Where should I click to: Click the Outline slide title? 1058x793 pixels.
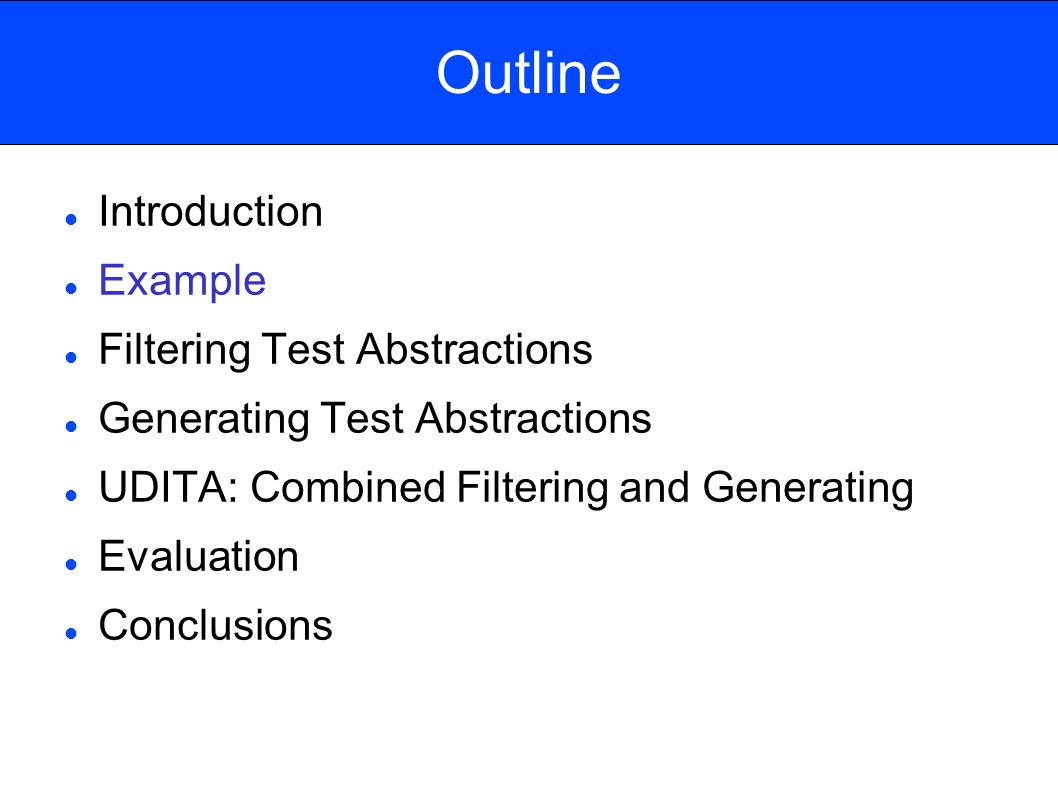point(528,72)
